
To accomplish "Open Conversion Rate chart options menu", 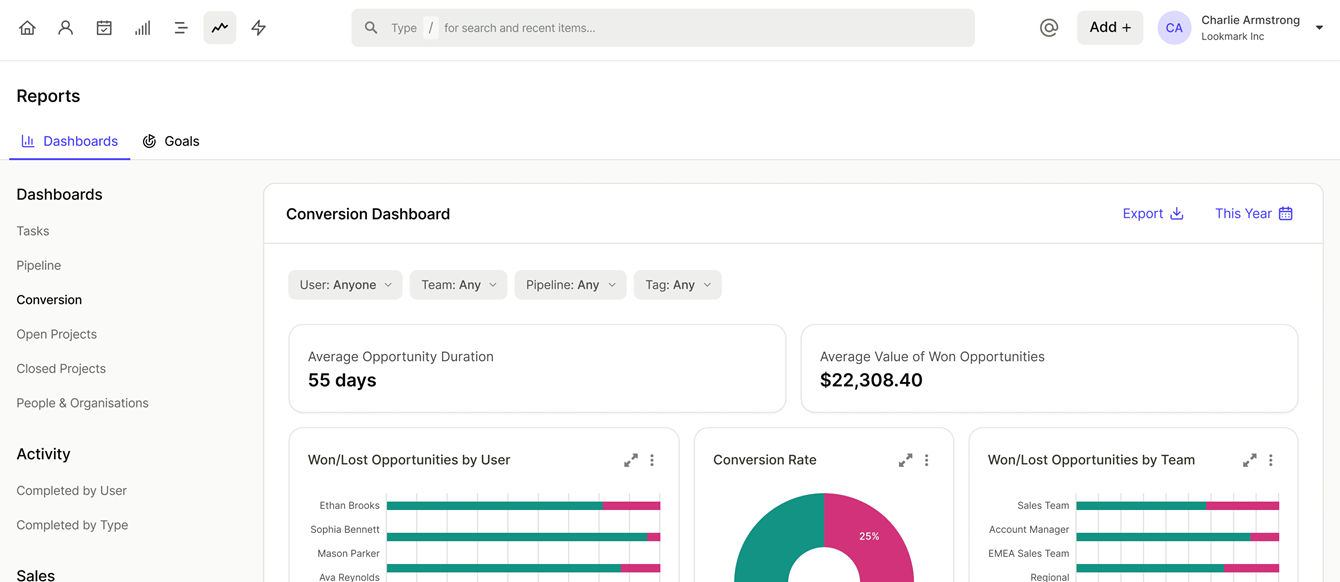I will click(927, 460).
